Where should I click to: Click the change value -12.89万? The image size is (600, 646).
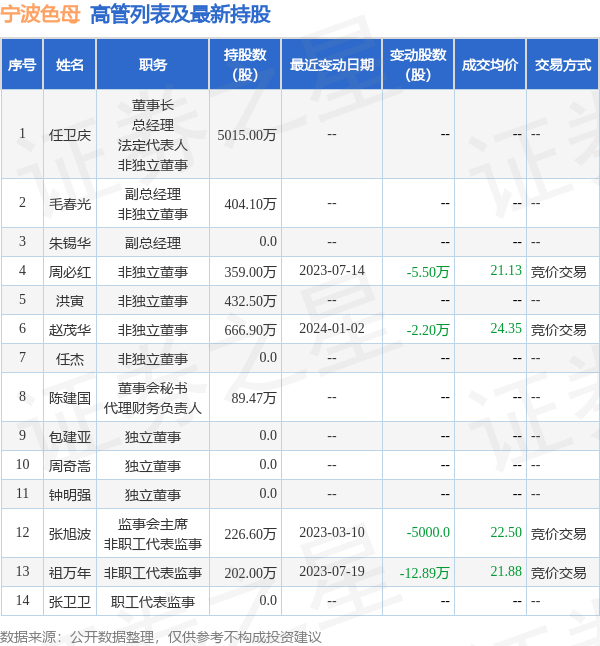tap(424, 573)
